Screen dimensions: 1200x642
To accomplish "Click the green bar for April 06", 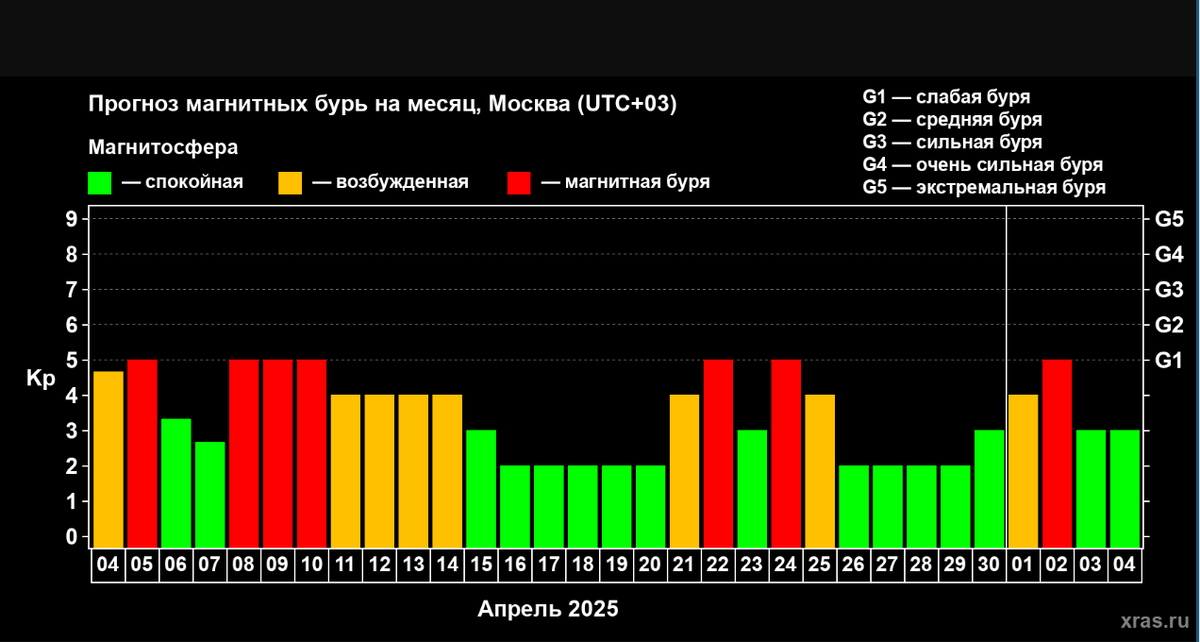I will (176, 482).
